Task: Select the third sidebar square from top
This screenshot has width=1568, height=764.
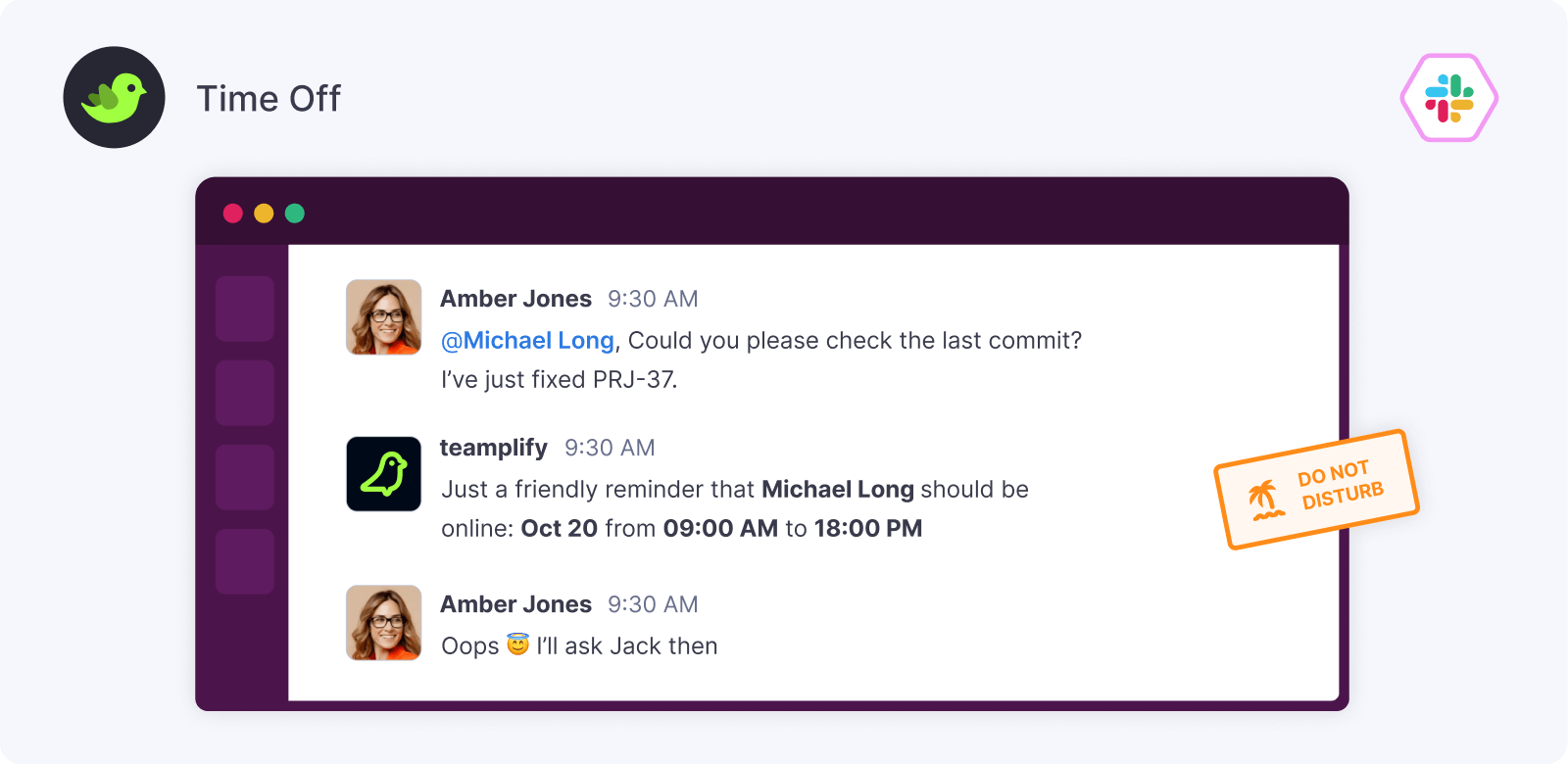Action: (244, 477)
